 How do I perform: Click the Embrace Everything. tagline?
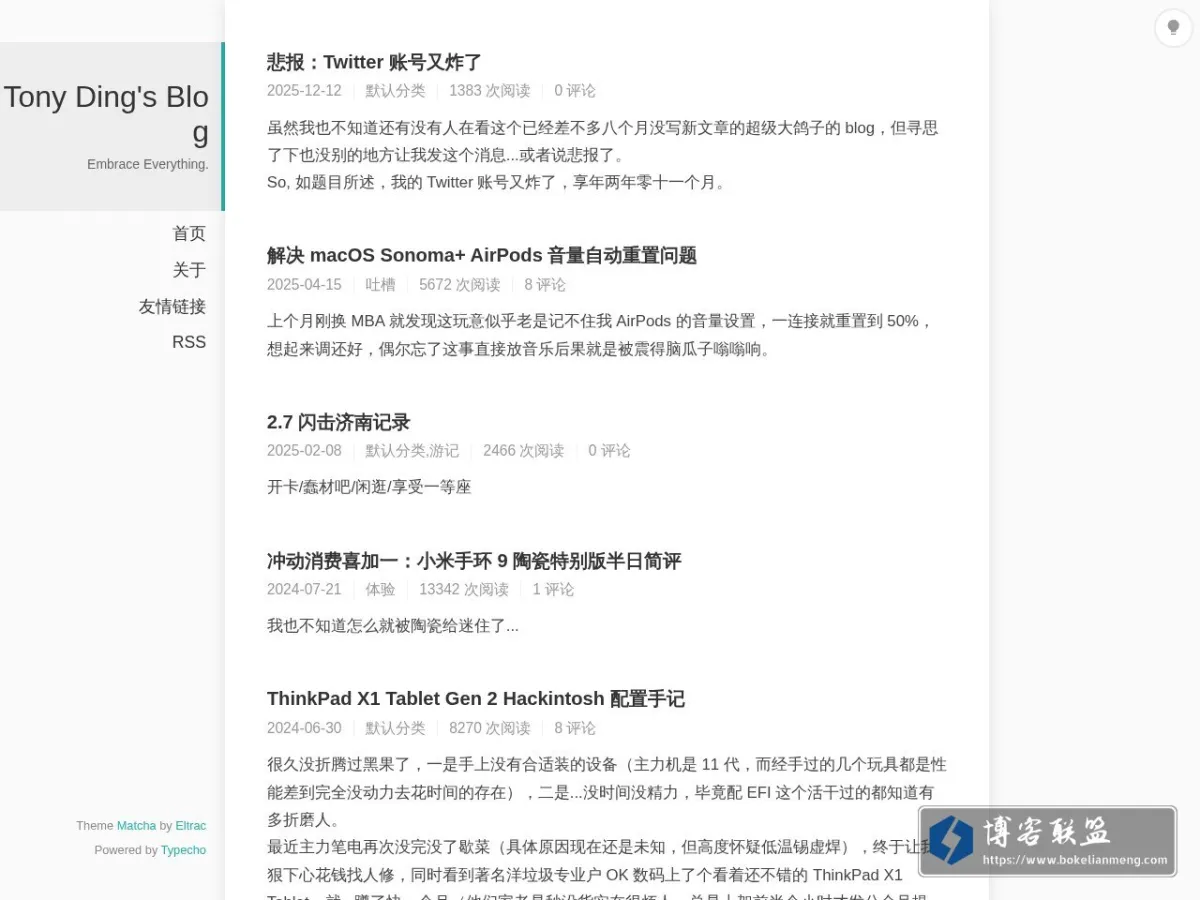[x=148, y=164]
